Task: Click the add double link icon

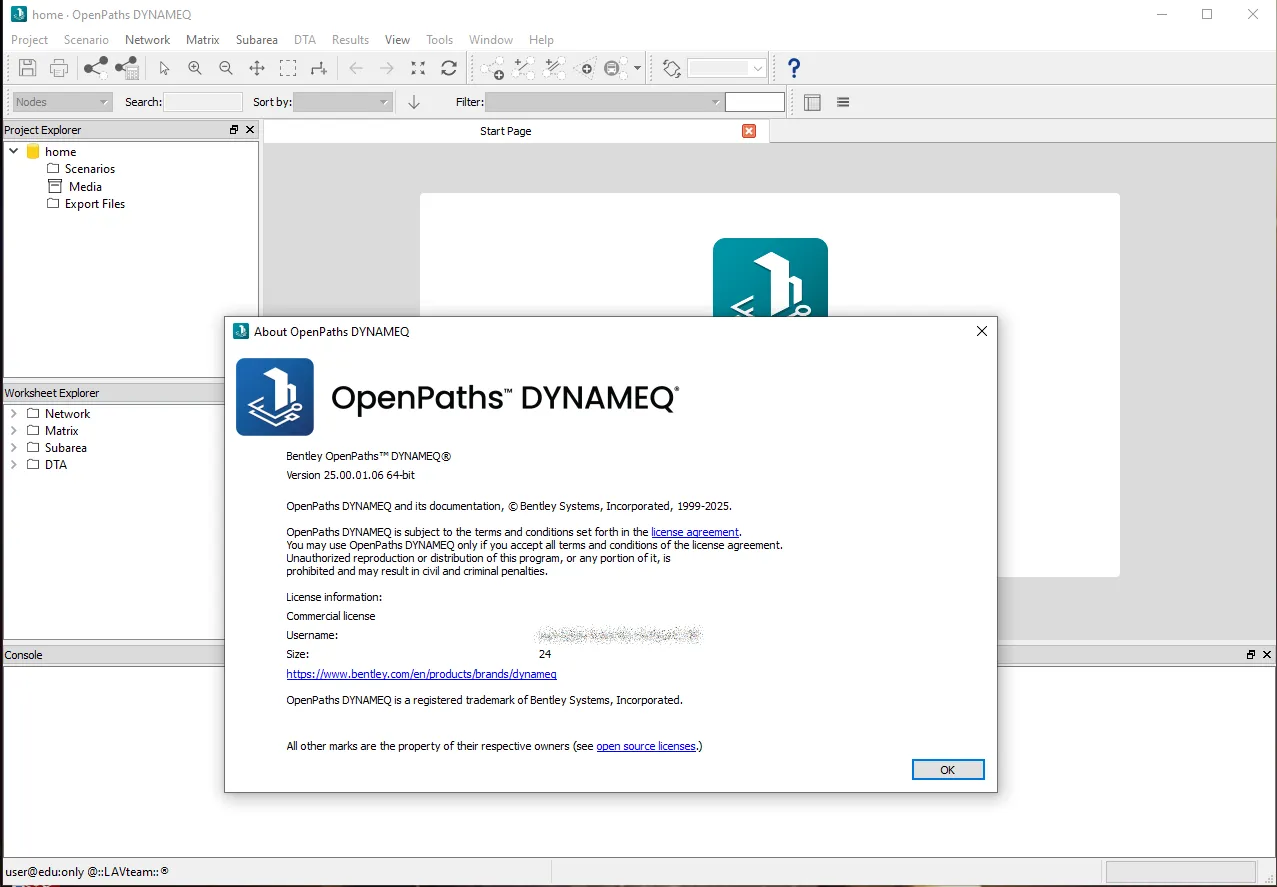Action: click(554, 68)
